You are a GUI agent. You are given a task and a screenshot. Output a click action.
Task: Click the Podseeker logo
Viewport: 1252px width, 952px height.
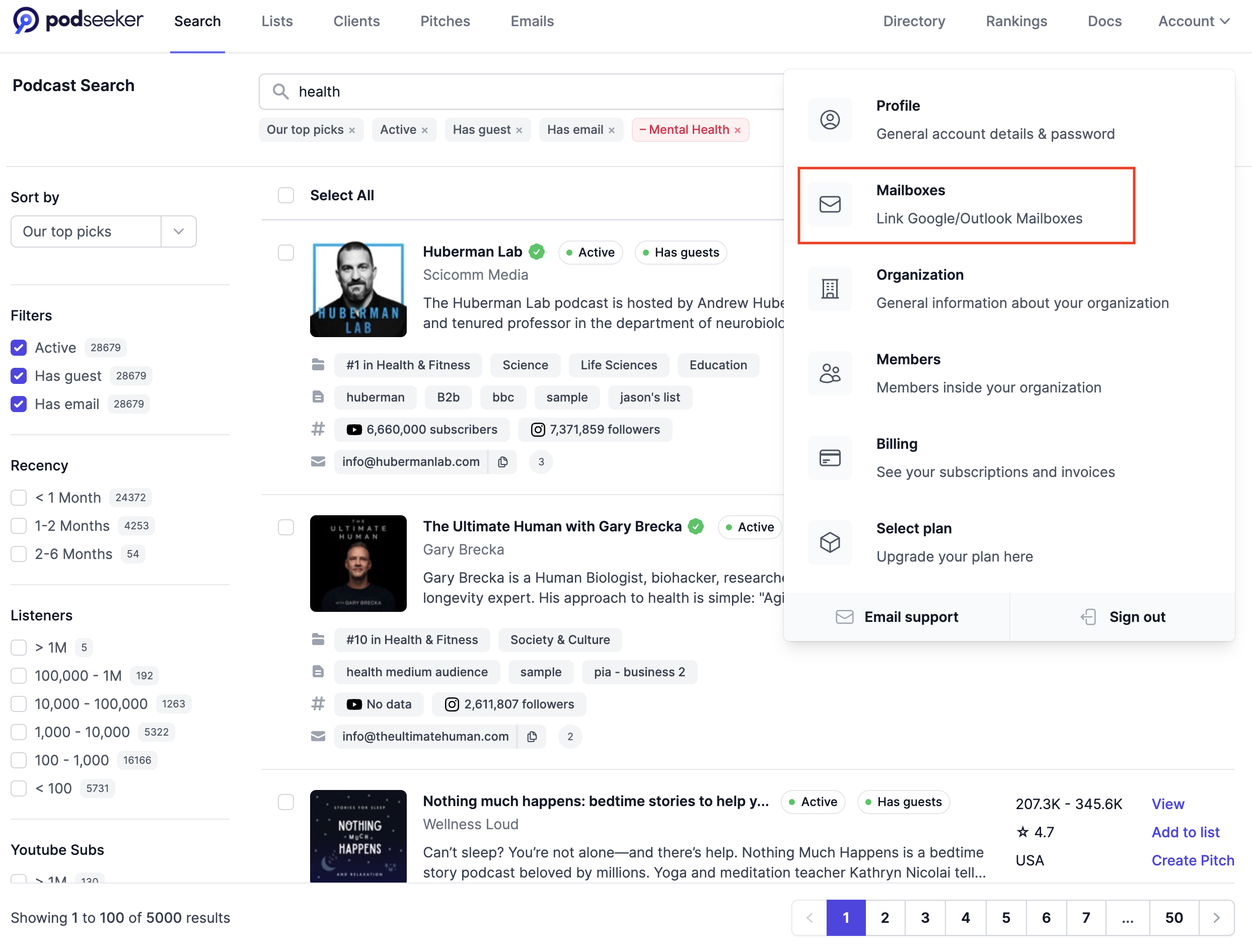78,21
